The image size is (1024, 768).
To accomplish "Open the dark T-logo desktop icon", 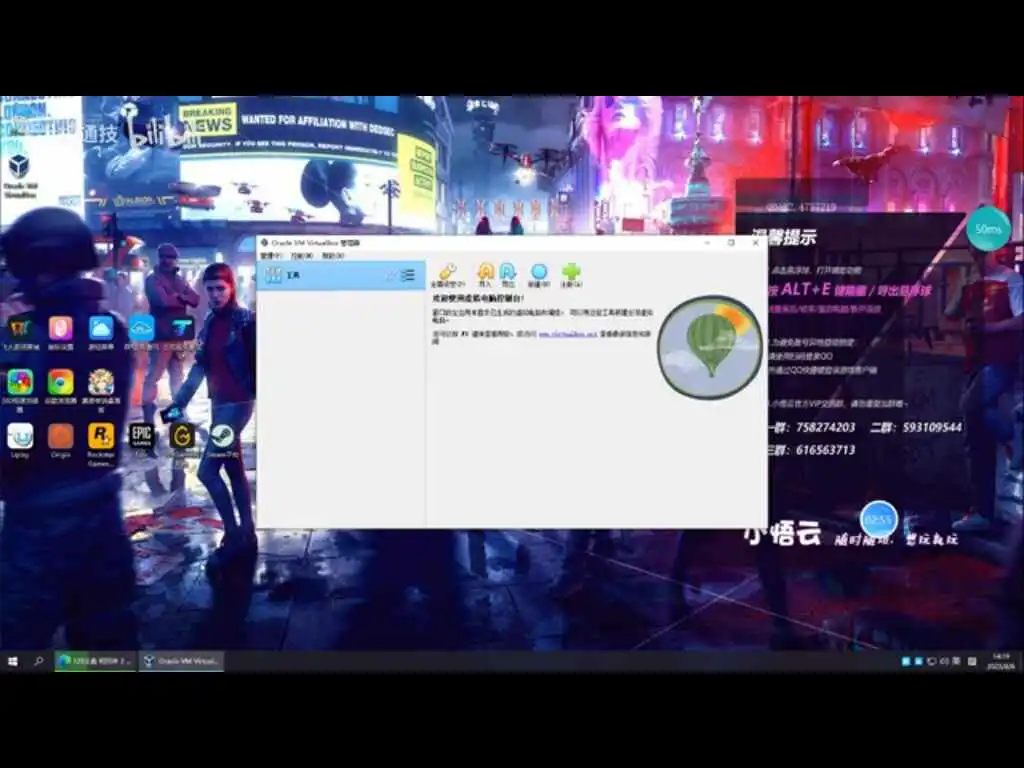I will (x=182, y=333).
